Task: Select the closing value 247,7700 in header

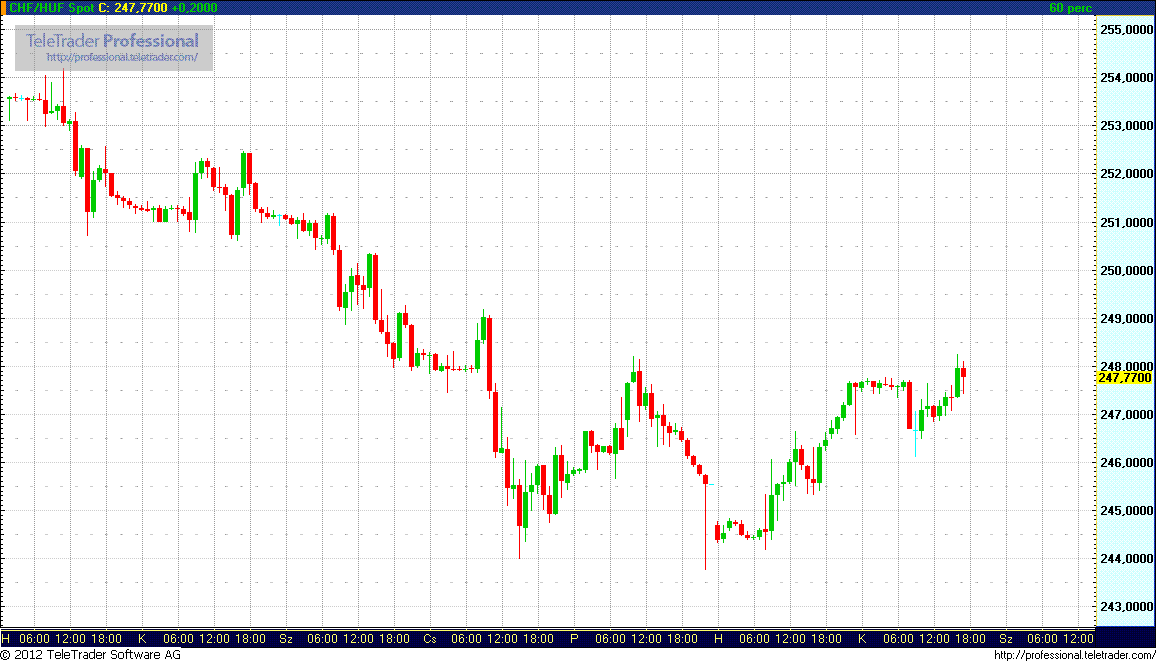Action: [x=141, y=7]
